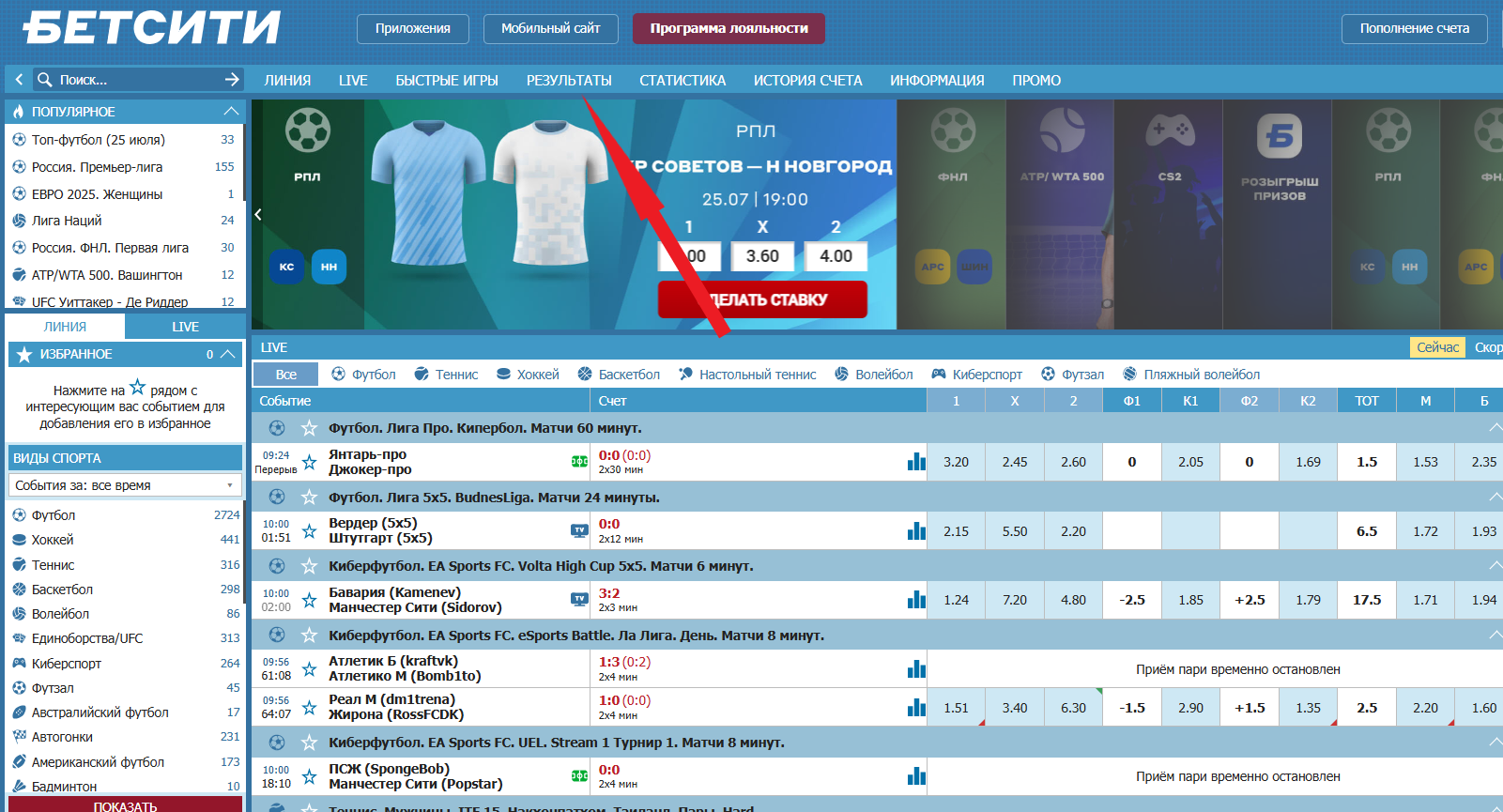The height and width of the screenshot is (812, 1503).
Task: Collapse the ПОПУЛЯРНОЕ section
Action: pyautogui.click(x=231, y=111)
